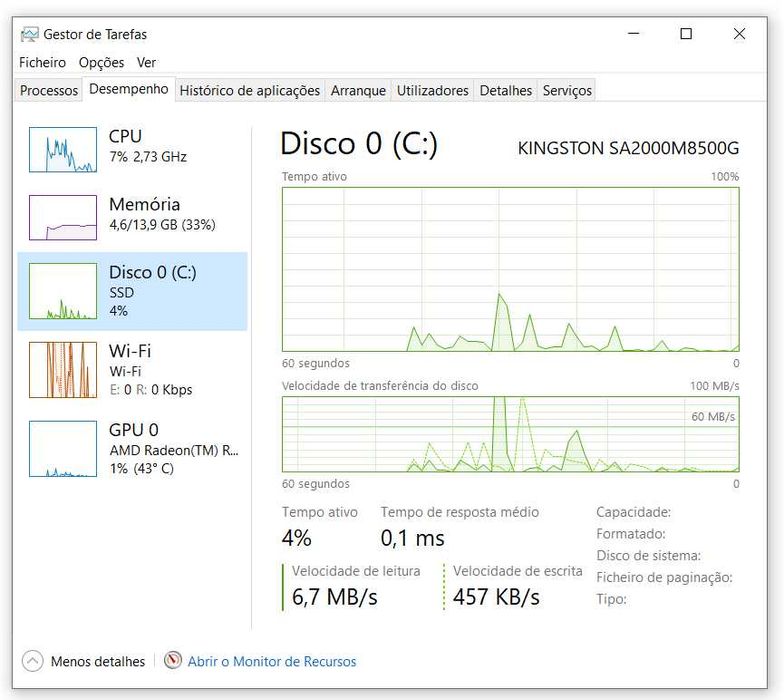Image resolution: width=784 pixels, height=700 pixels.
Task: Click the 0,1 ms response time value
Action: click(412, 538)
